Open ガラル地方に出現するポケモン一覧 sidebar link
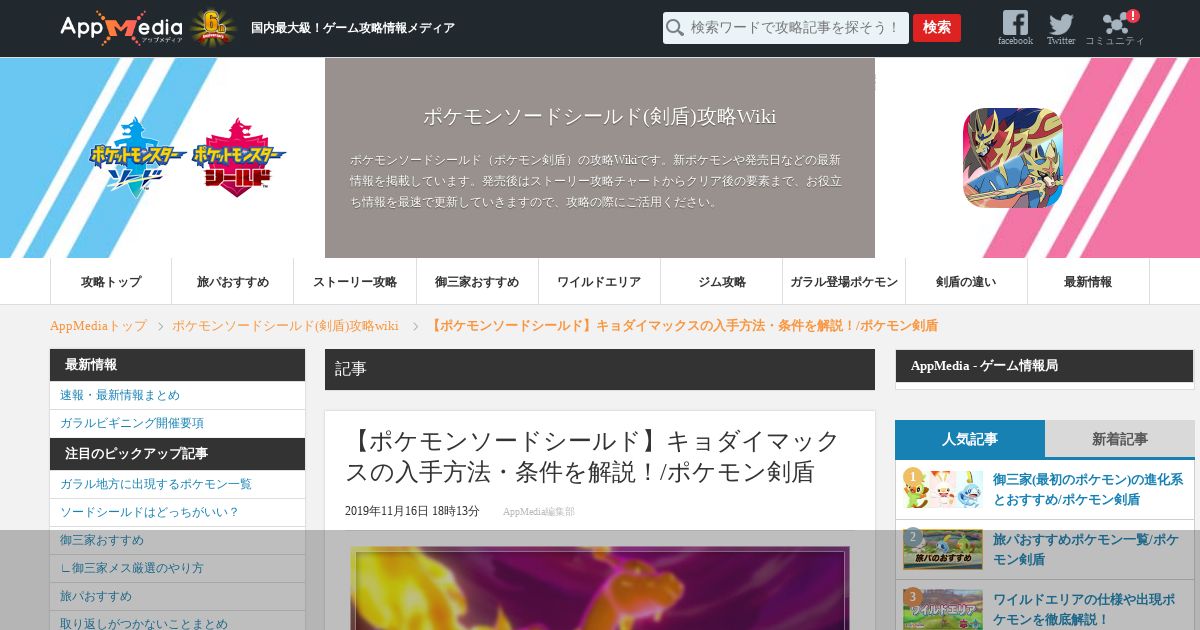 [x=177, y=484]
